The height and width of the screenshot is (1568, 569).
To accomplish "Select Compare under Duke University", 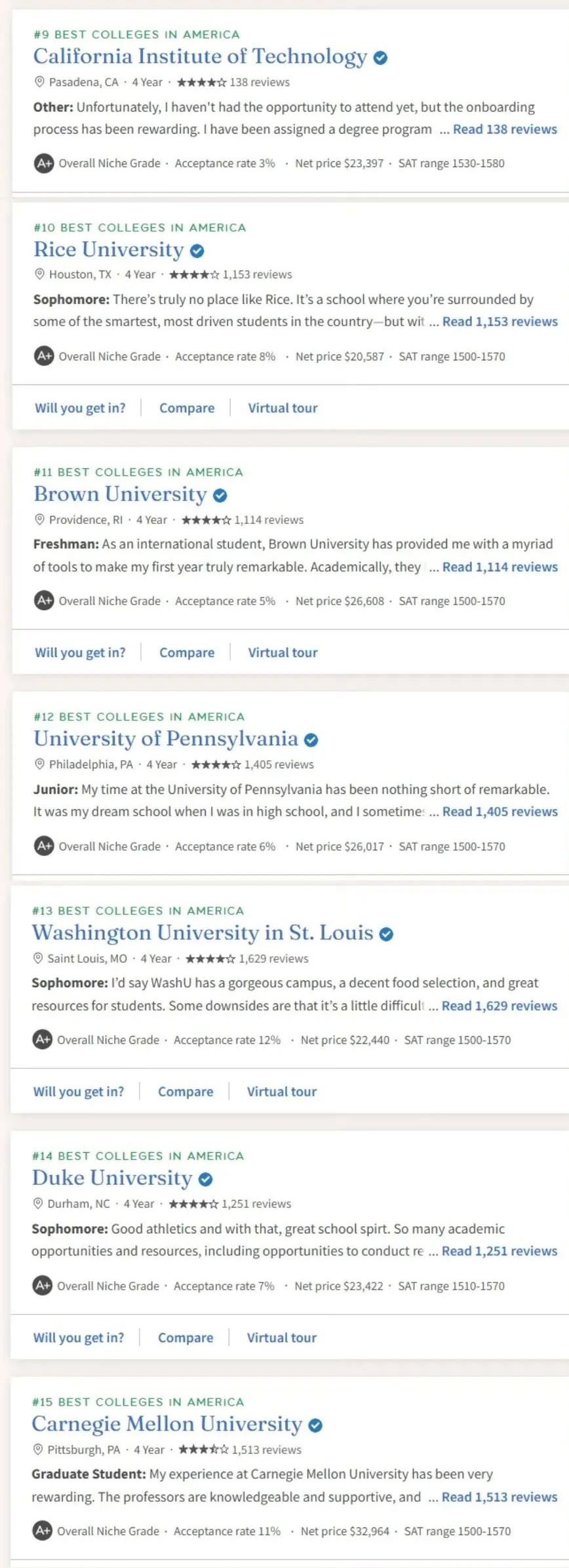I will point(186,1337).
